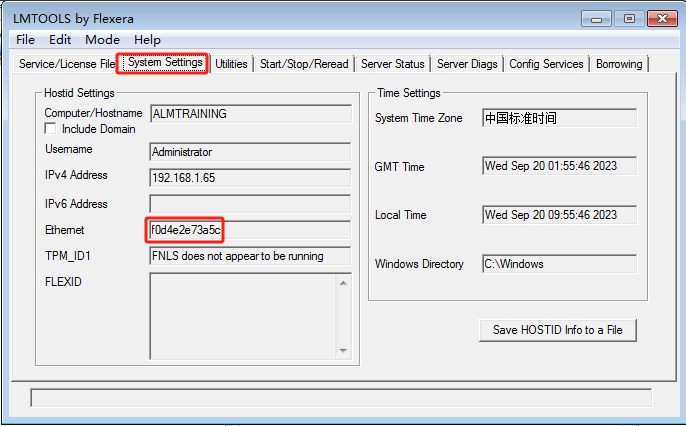Click the Ethernet address field
The image size is (686, 426).
249,230
